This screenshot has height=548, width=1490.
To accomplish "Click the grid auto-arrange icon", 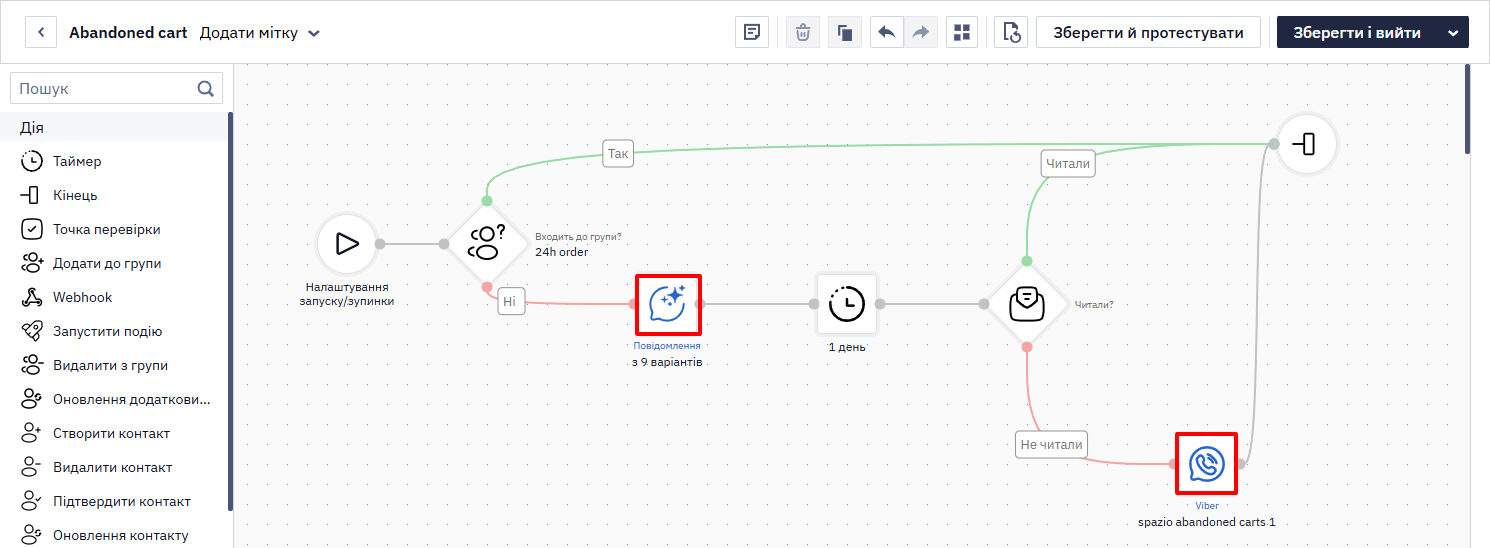I will 962,32.
